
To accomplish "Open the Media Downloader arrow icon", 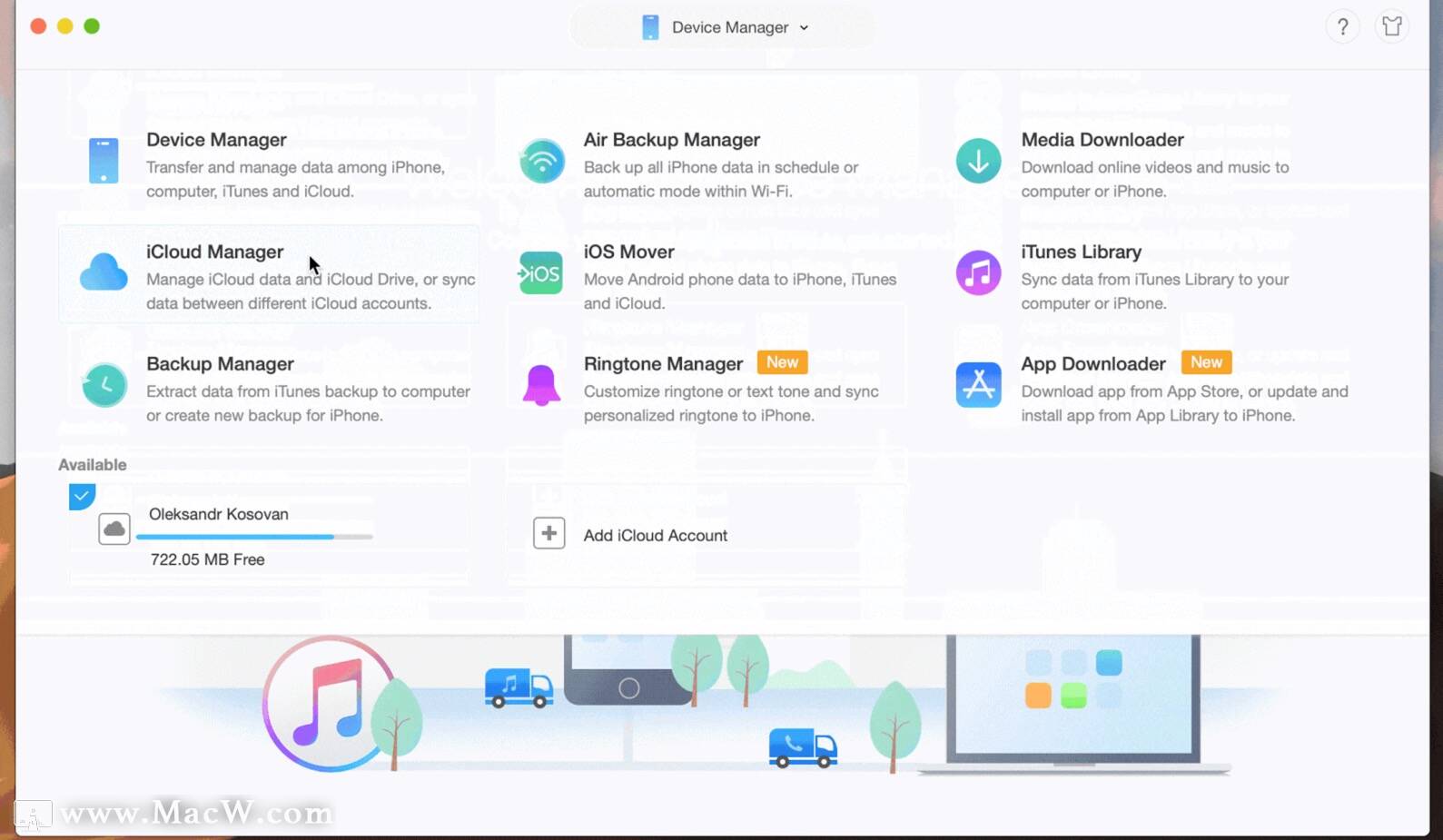I will click(978, 161).
